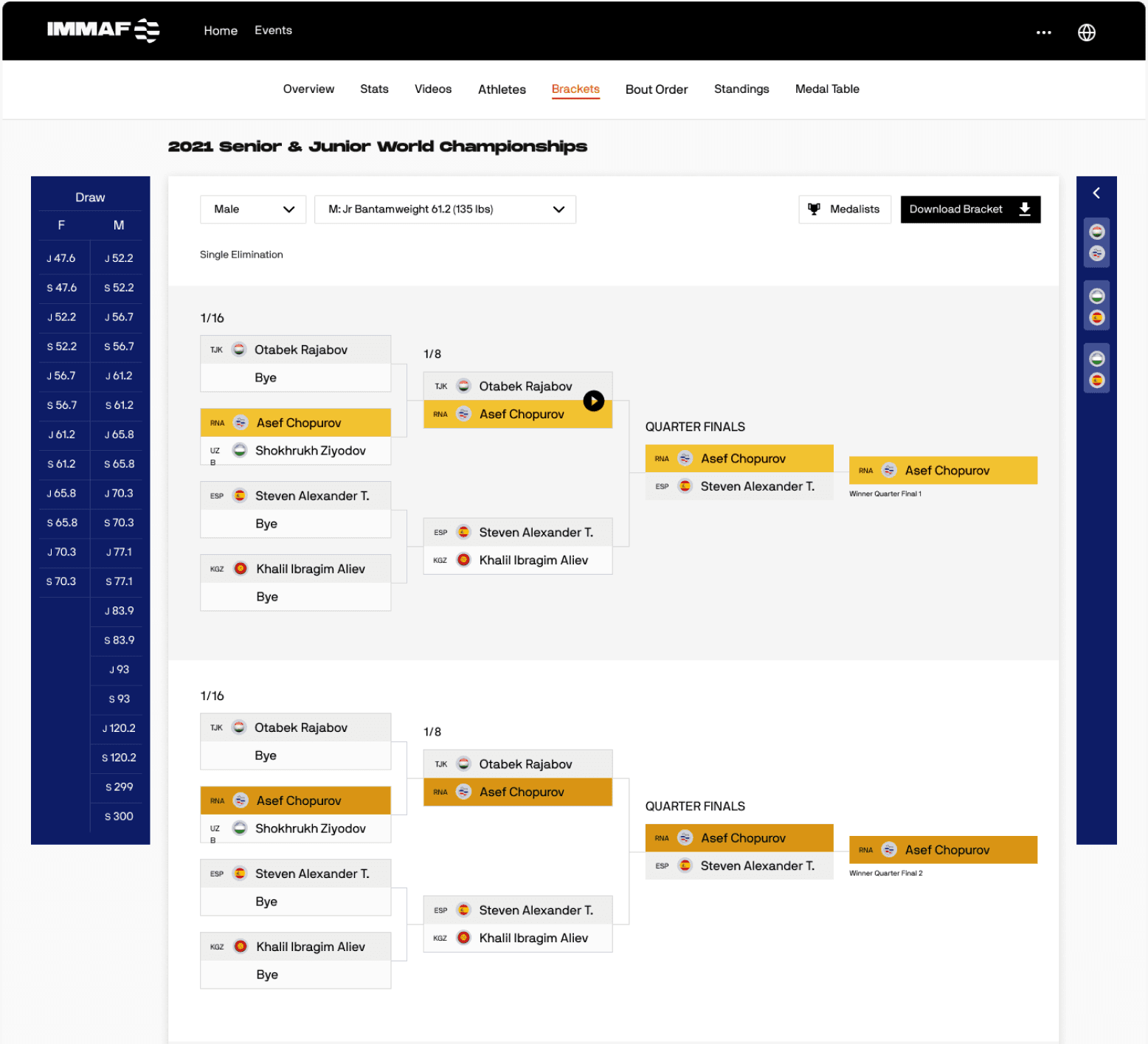1148x1044 pixels.
Task: Click Spain flag beside Steven Alexander T. in first 1/16
Action: pyautogui.click(x=239, y=496)
